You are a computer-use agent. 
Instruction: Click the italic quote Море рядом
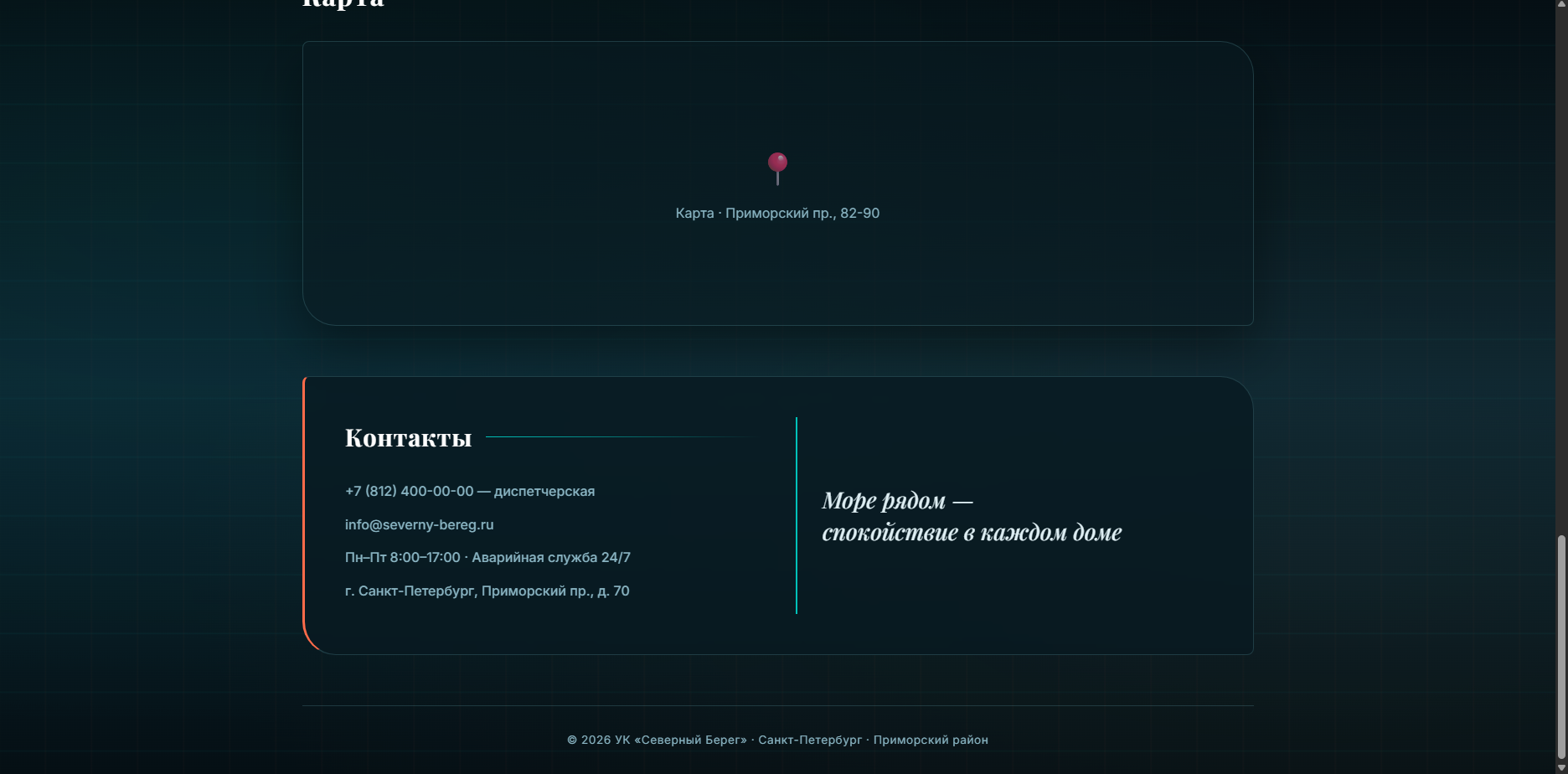click(x=884, y=501)
